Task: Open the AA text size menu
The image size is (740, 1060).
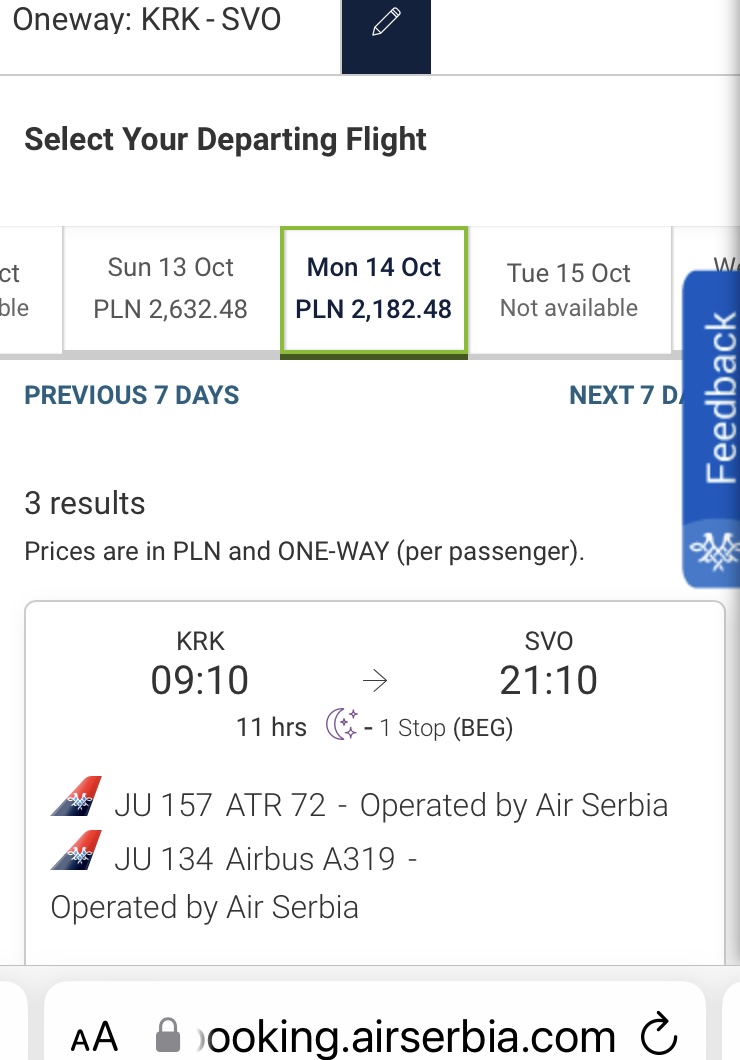Action: pos(94,1036)
